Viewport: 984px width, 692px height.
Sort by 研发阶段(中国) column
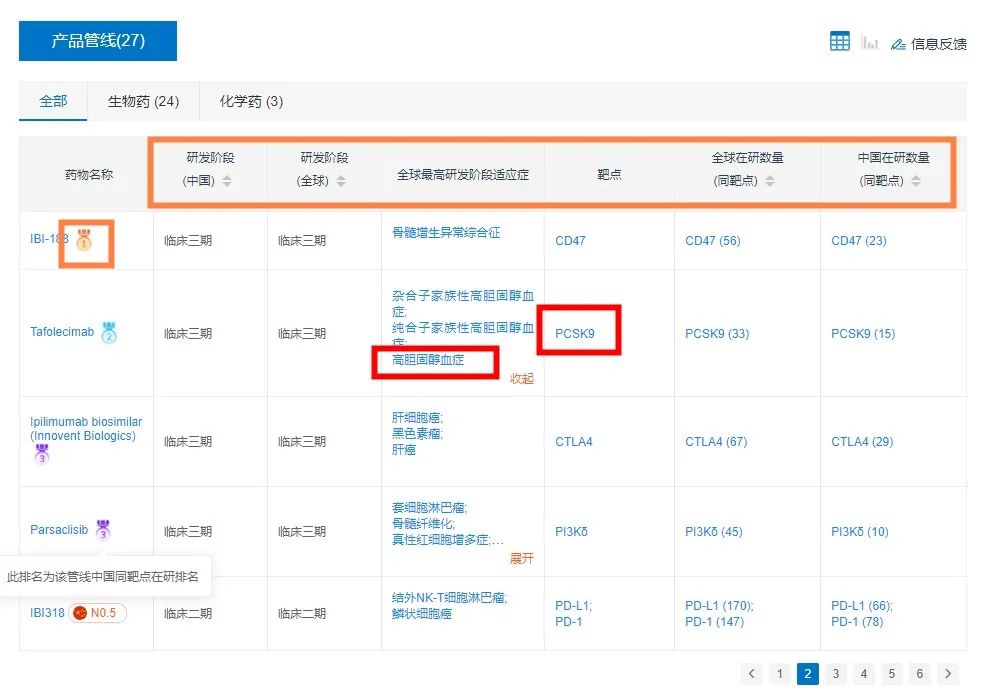click(227, 181)
